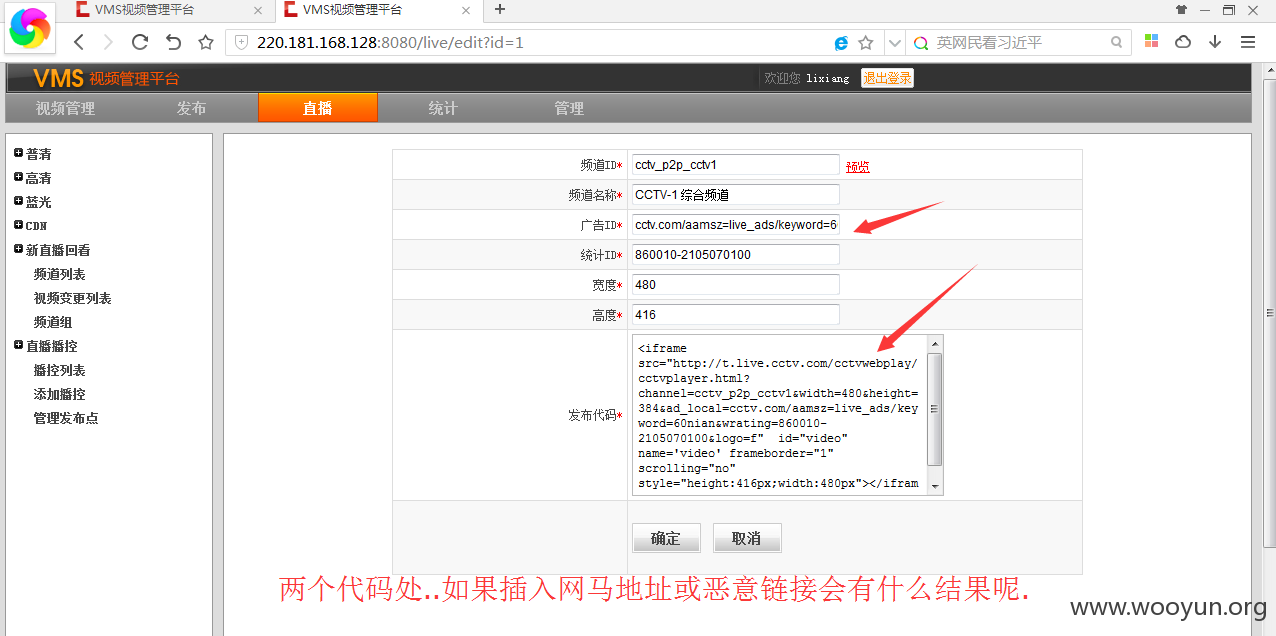Switch to the first VMS视频管理平台 tab
The image size is (1276, 636).
(170, 10)
